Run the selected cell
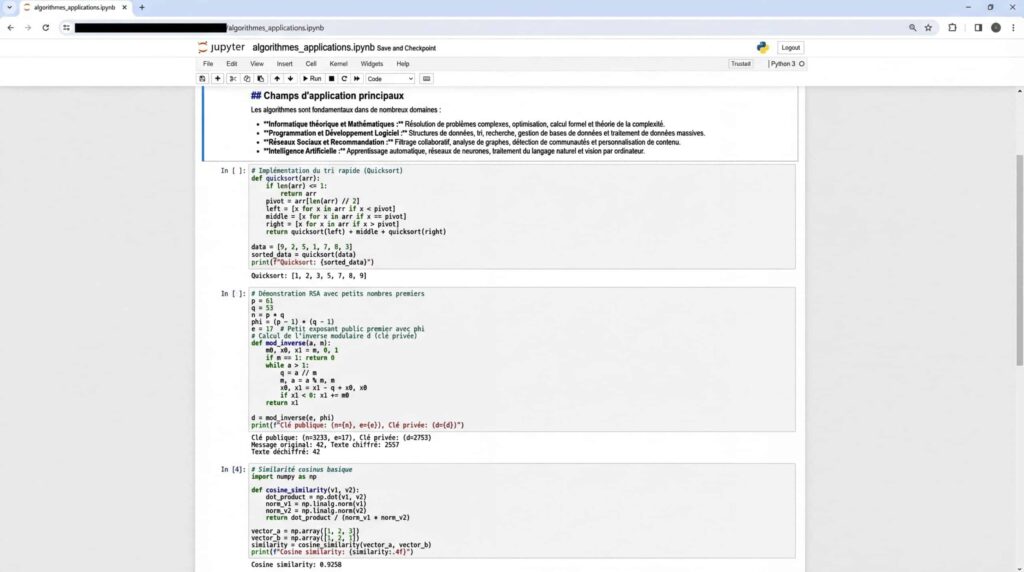This screenshot has width=1024, height=572. click(x=312, y=79)
